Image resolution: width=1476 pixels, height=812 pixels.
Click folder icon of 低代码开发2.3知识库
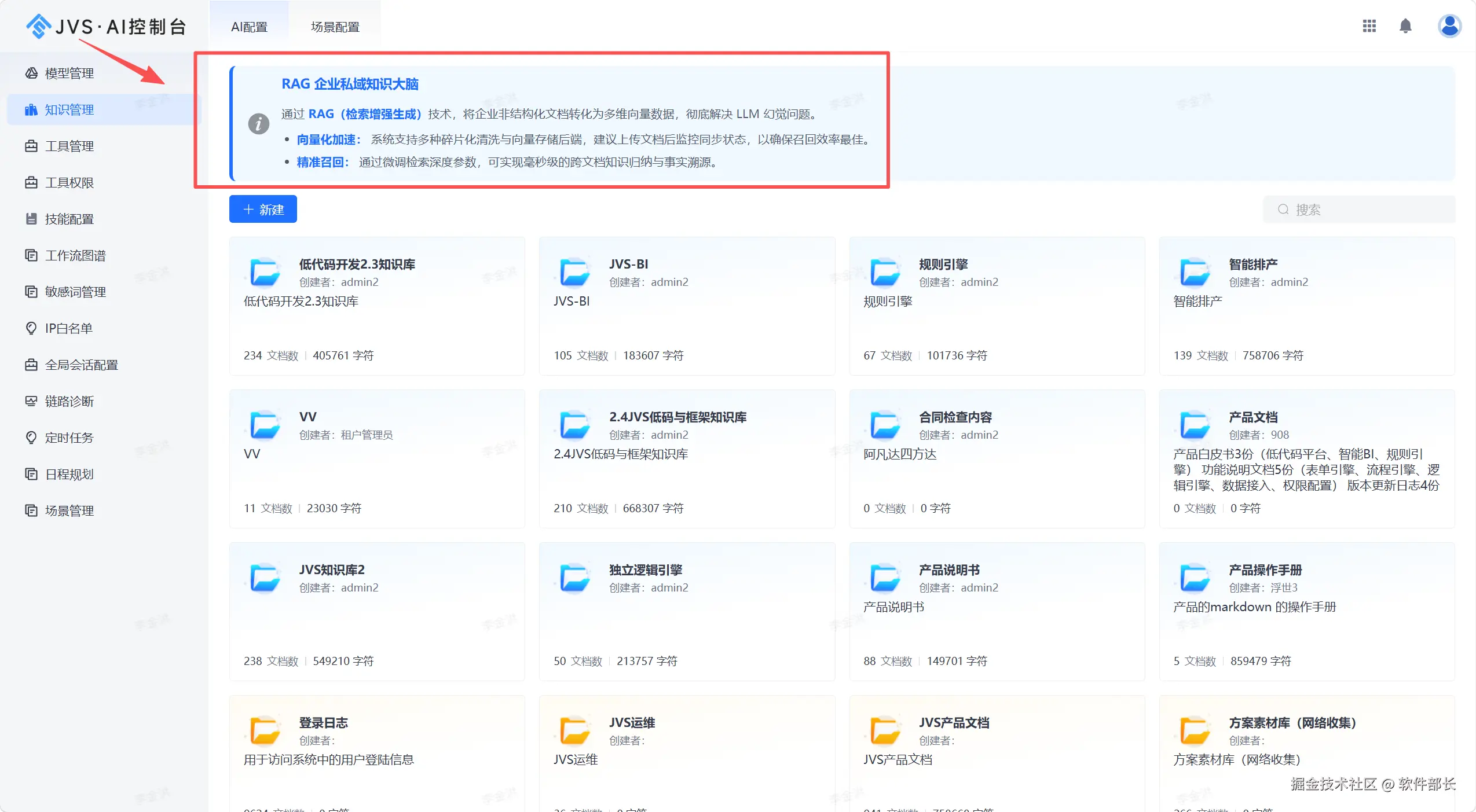point(265,273)
